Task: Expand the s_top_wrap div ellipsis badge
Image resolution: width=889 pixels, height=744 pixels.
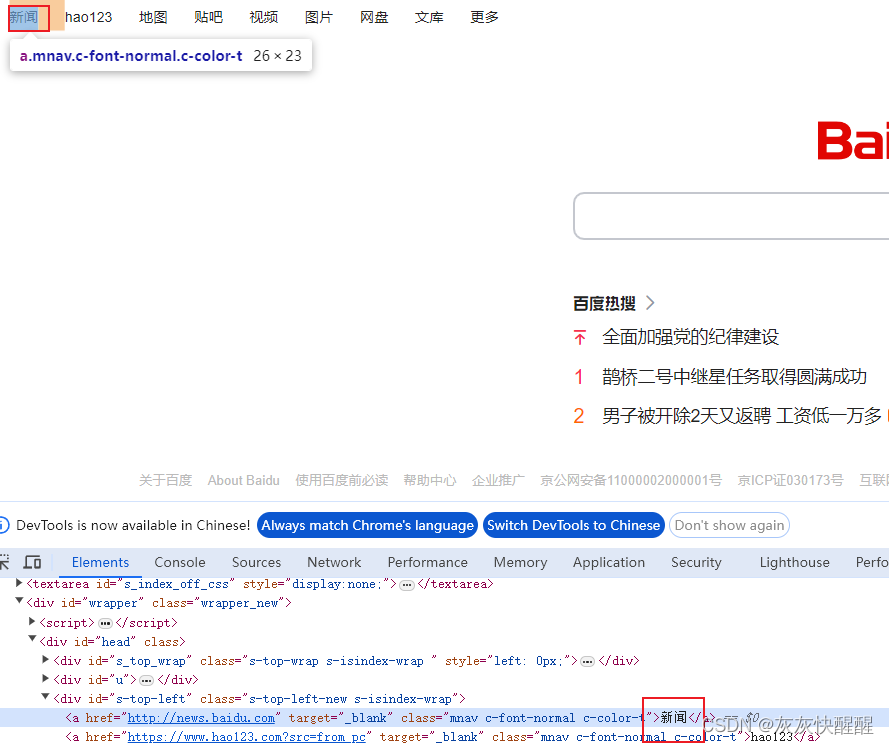Action: point(588,661)
